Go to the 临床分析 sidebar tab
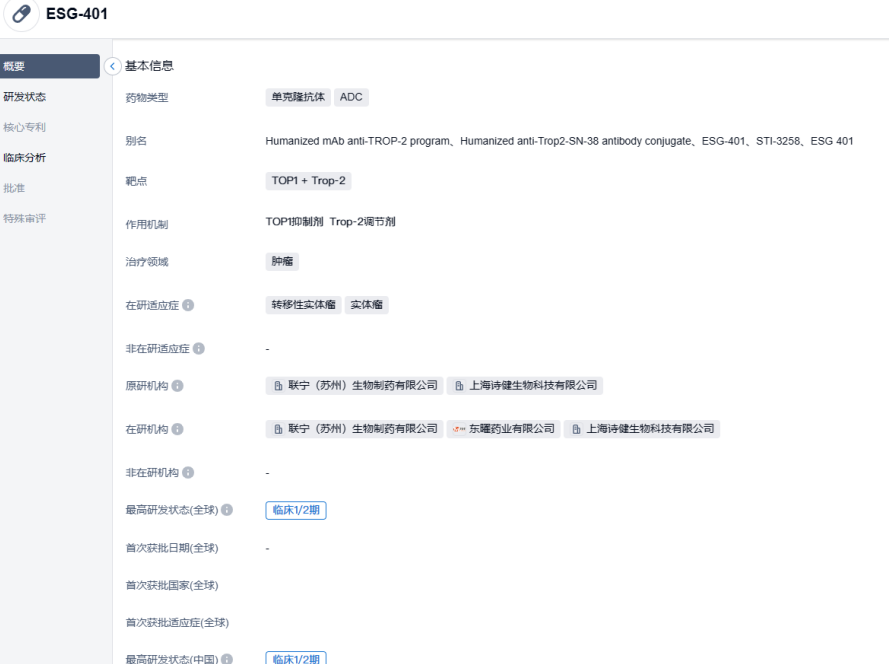The width and height of the screenshot is (889, 664). coord(24,157)
